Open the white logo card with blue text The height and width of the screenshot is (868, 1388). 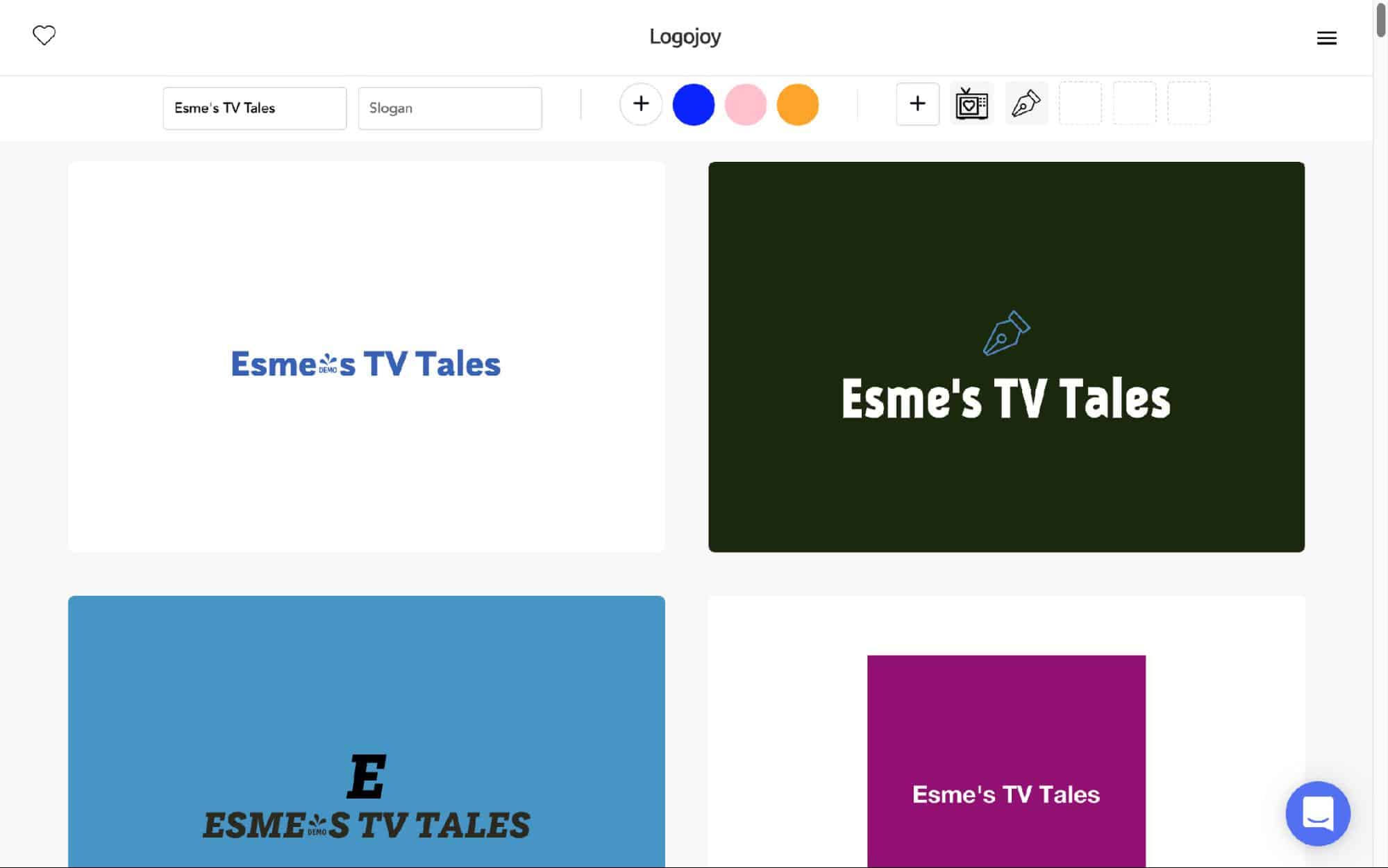[366, 357]
